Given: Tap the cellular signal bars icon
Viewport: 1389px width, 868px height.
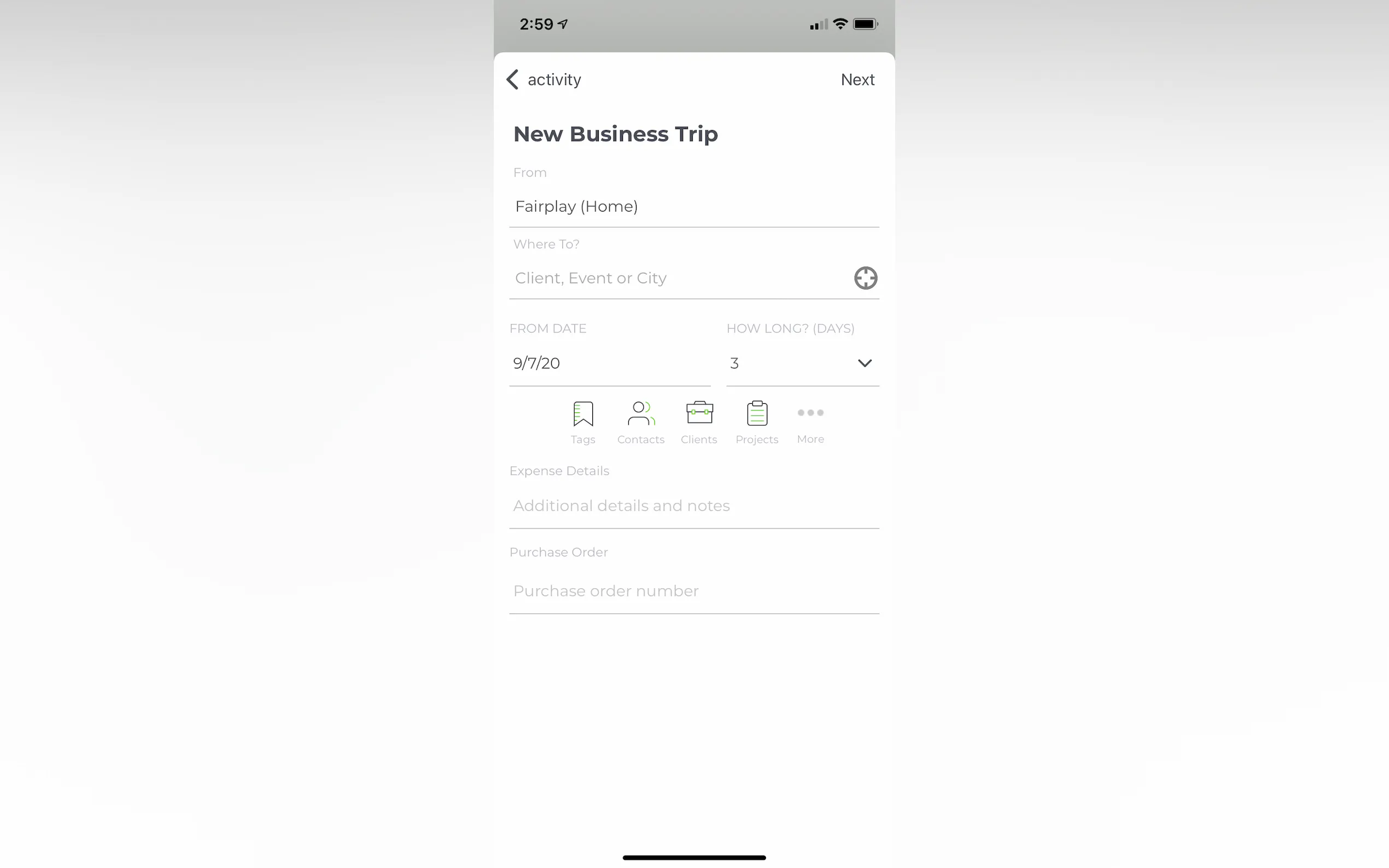Looking at the screenshot, I should (818, 24).
